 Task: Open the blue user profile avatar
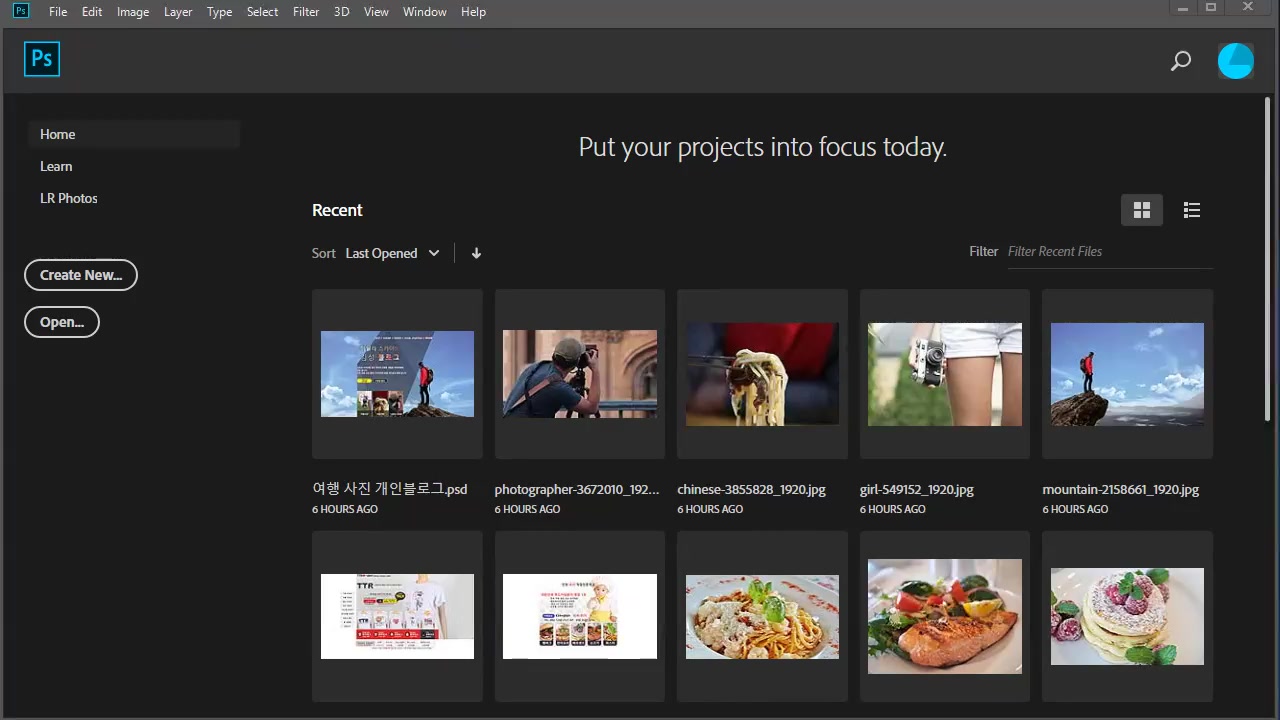[x=1235, y=61]
